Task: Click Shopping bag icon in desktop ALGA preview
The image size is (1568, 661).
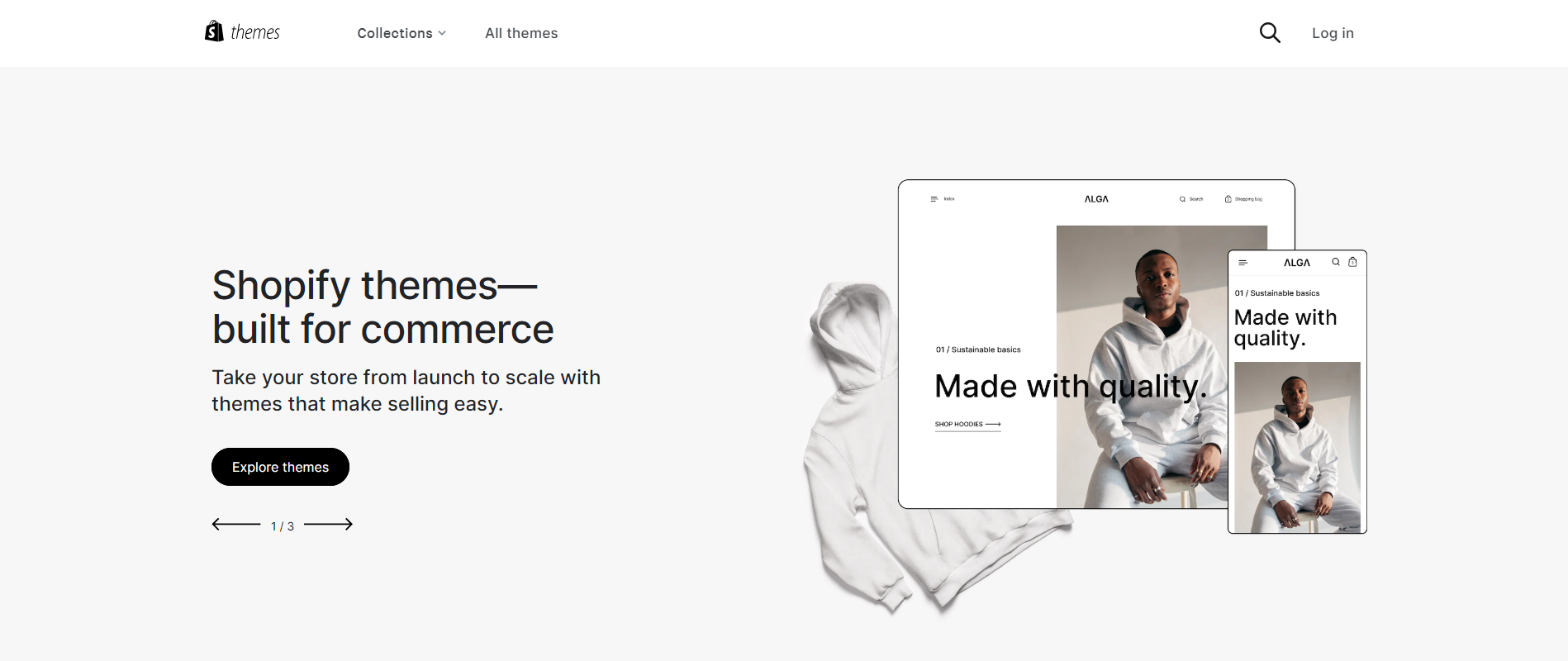Action: click(x=1228, y=199)
